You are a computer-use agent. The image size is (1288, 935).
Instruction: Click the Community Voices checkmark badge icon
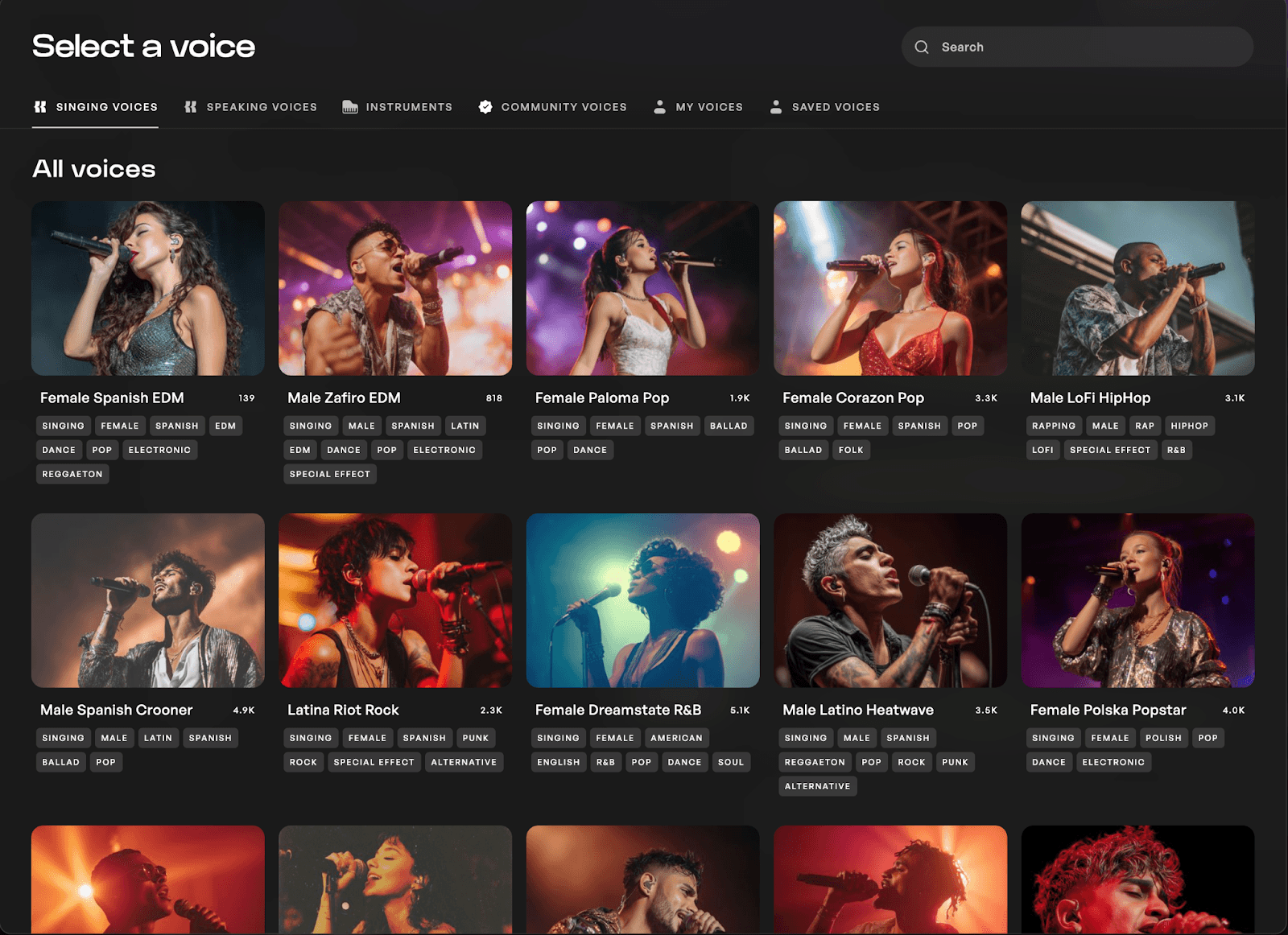coord(485,106)
